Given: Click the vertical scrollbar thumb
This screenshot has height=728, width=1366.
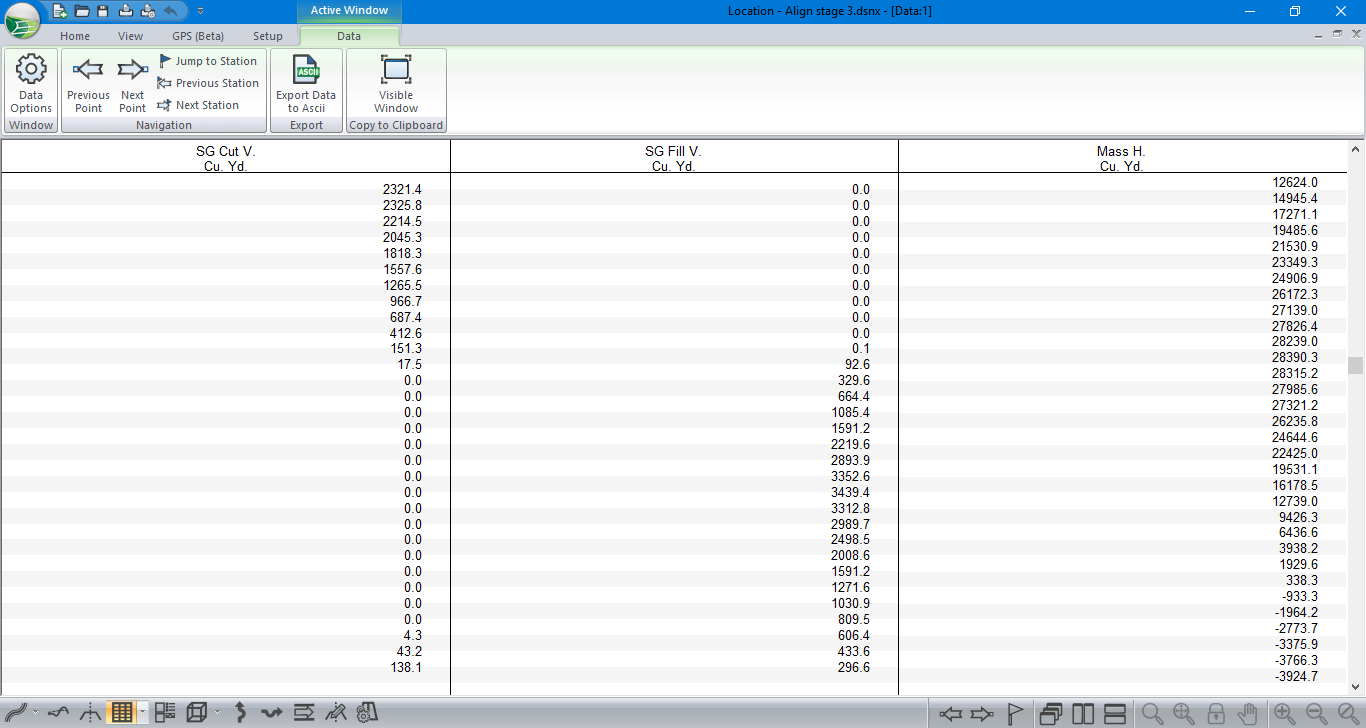Looking at the screenshot, I should (x=1355, y=365).
